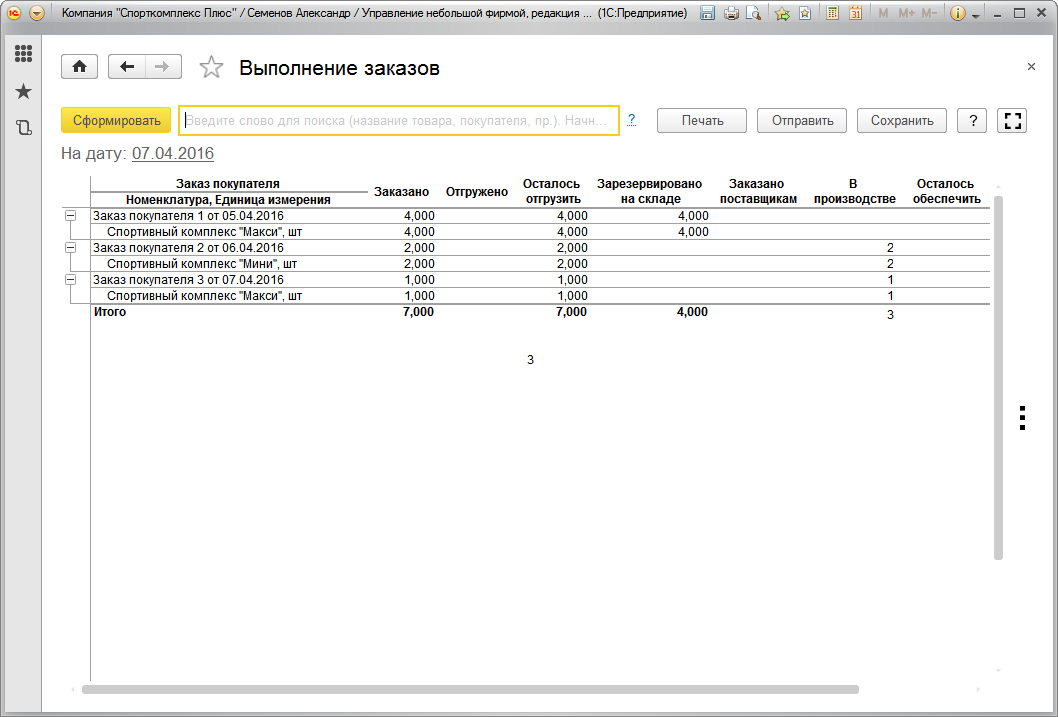Click the printer icon in title bar
Screen dimensions: 1058x717
click(731, 14)
